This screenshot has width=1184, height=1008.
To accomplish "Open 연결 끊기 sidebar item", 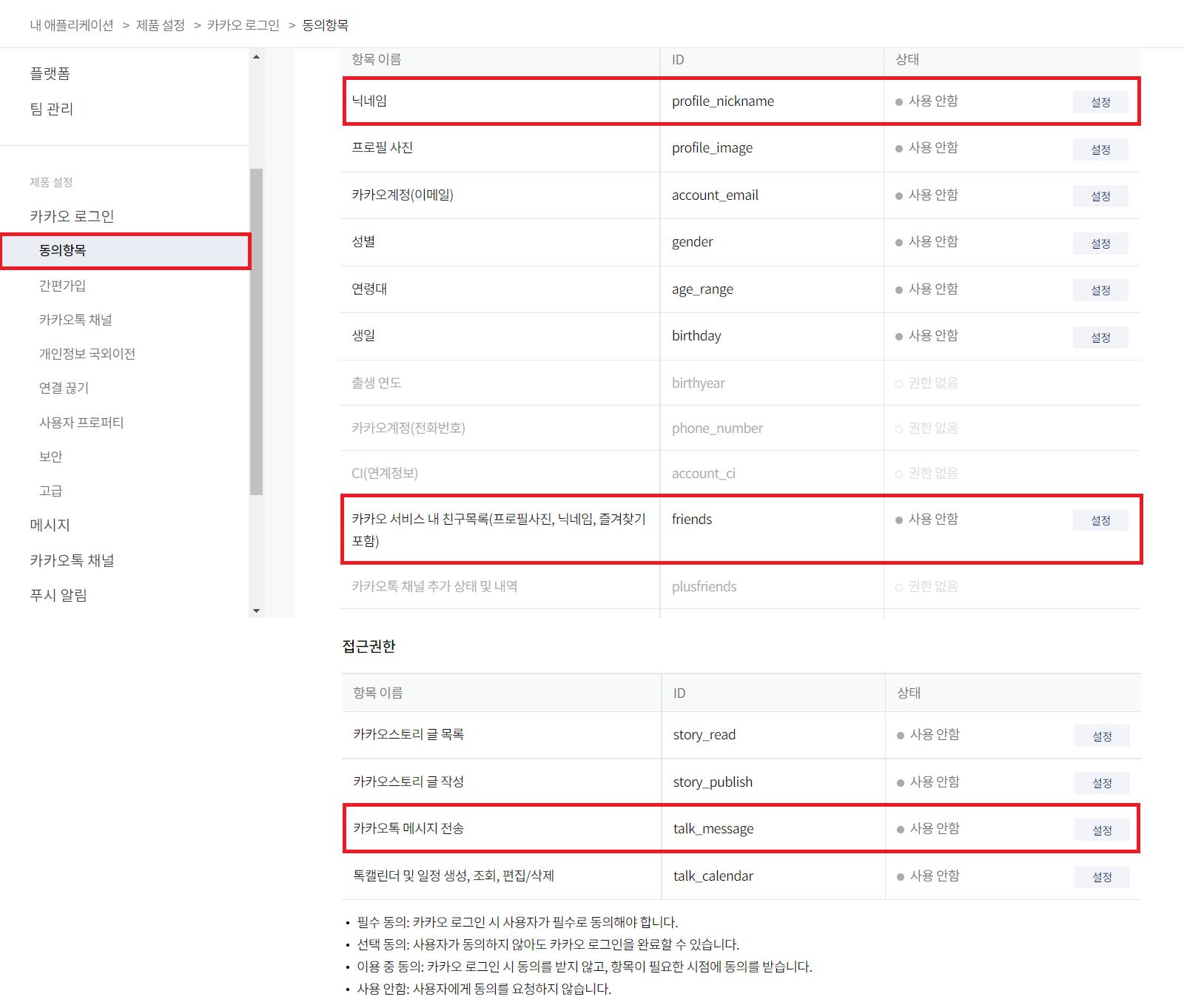I will [64, 388].
